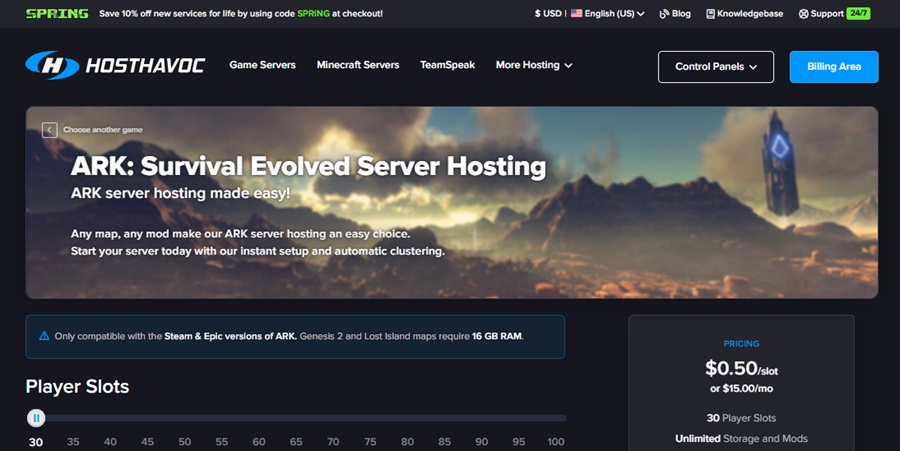The height and width of the screenshot is (451, 900).
Task: Select the 30 slot tick label
Action: click(36, 442)
